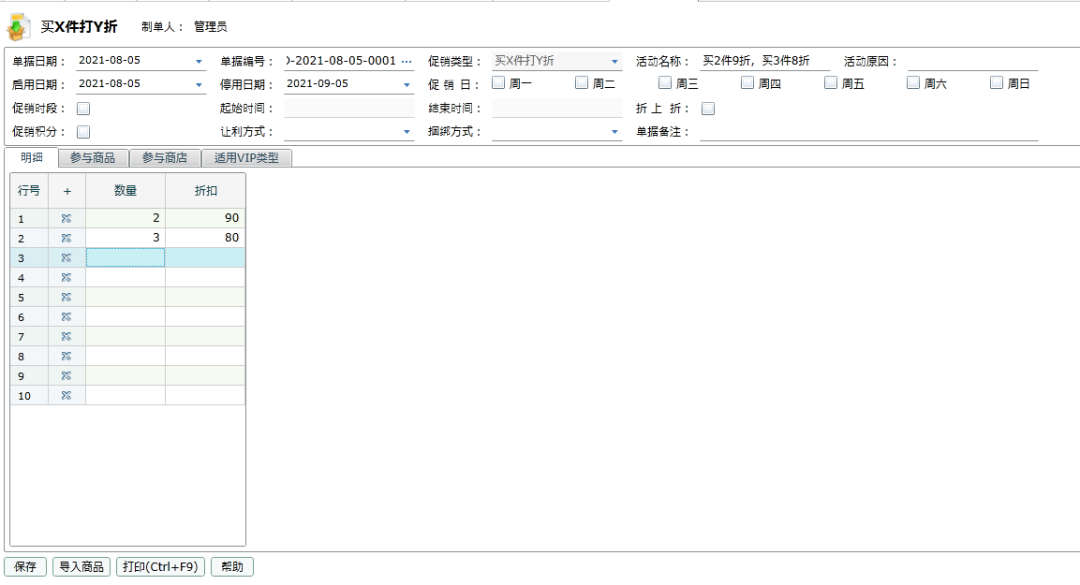Expand the 捆绑方式 dropdown
The width and height of the screenshot is (1080, 585).
[614, 132]
